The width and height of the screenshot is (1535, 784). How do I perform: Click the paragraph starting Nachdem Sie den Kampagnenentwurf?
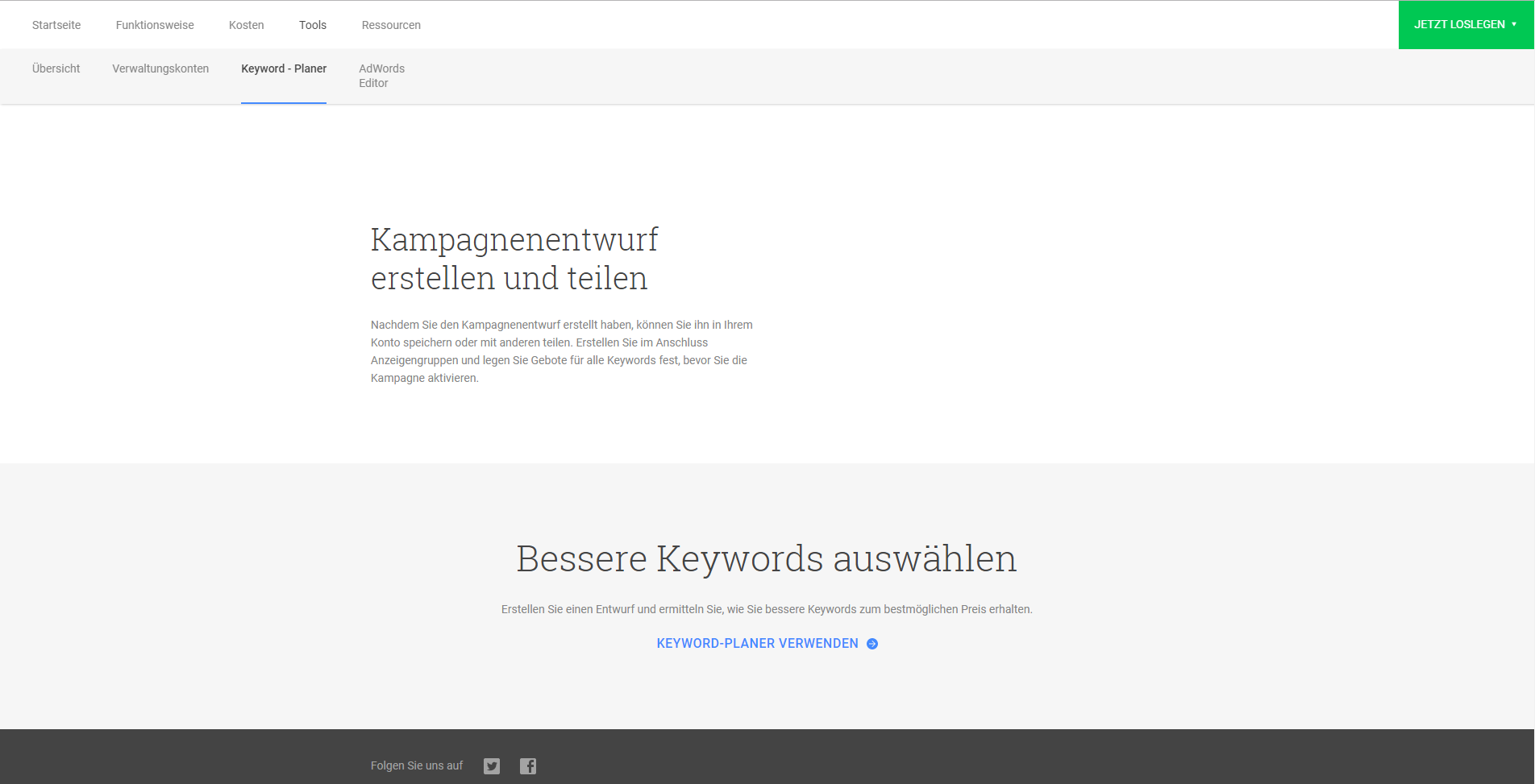tap(562, 351)
